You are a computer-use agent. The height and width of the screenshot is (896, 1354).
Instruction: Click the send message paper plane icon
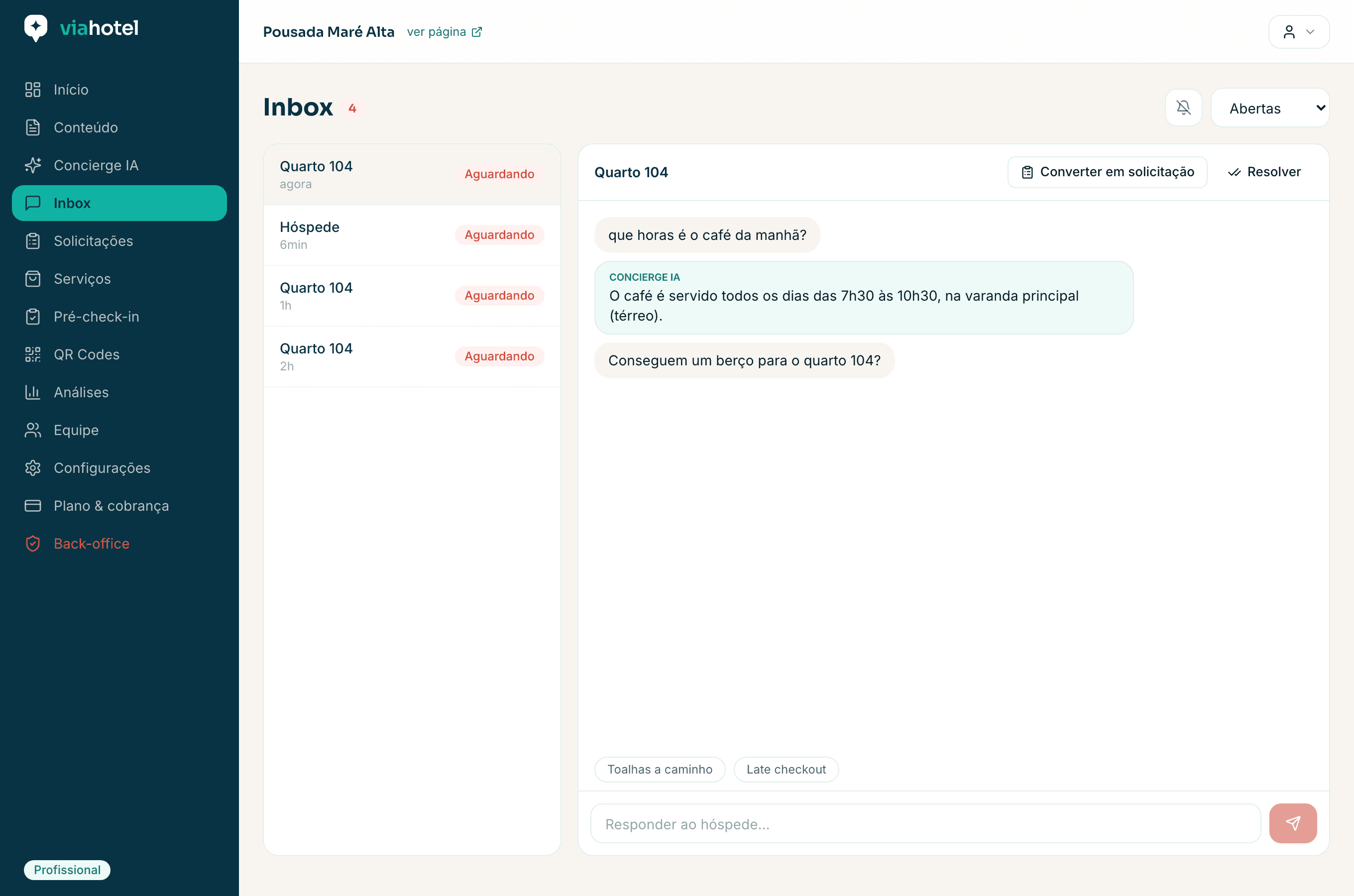1293,823
